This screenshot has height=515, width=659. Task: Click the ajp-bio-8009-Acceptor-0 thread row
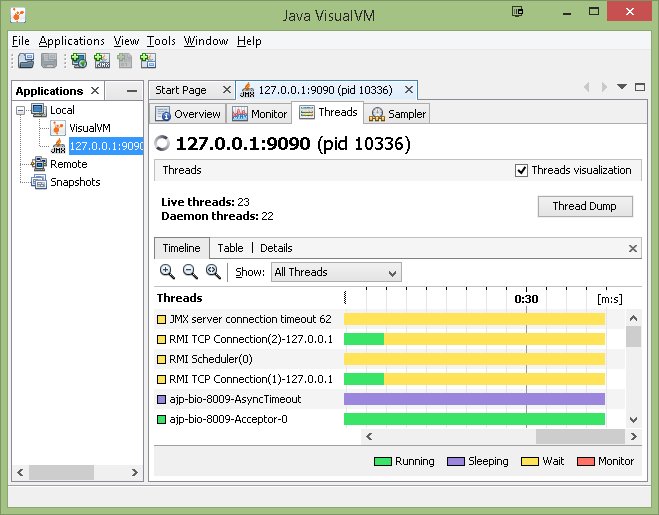point(389,419)
